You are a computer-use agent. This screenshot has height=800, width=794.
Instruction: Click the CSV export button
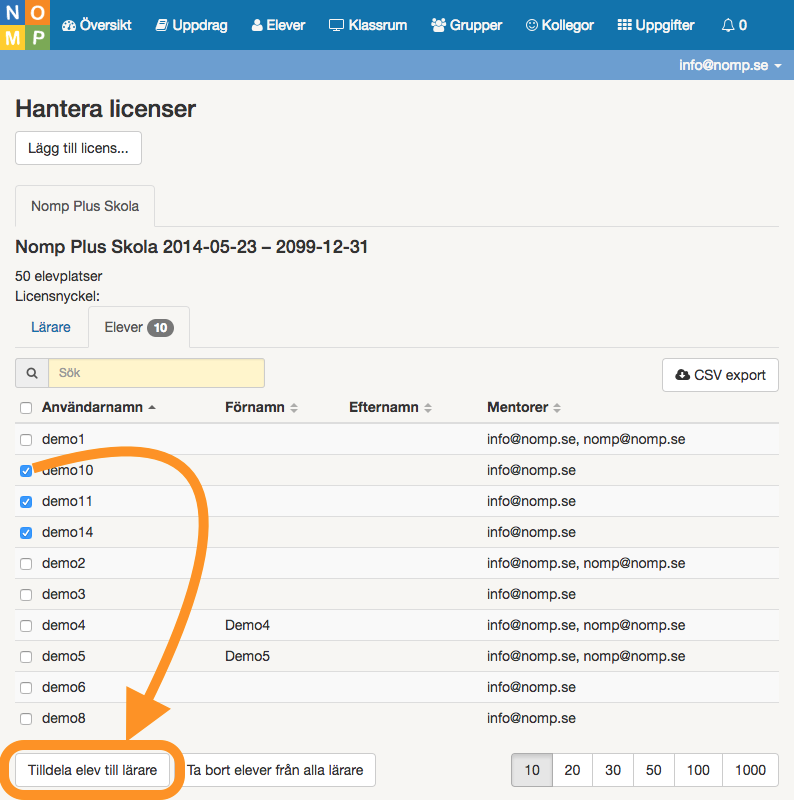pos(720,375)
